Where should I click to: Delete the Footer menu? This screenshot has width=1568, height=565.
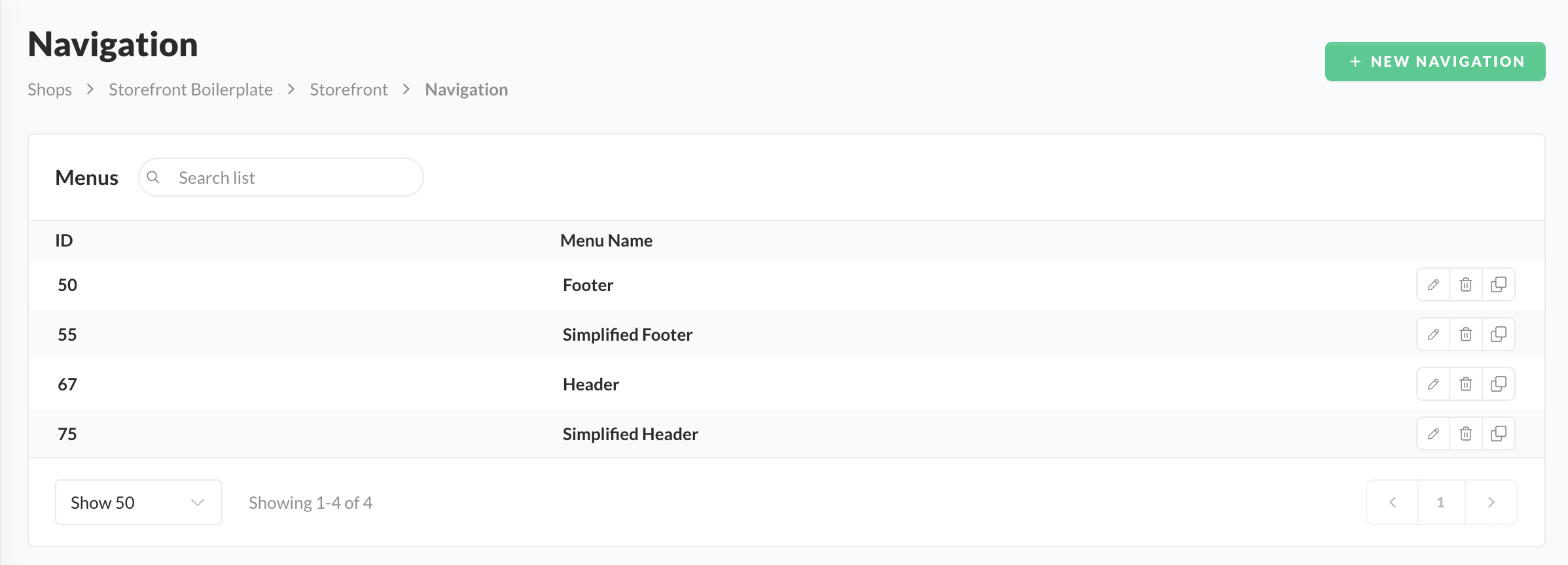click(1466, 284)
